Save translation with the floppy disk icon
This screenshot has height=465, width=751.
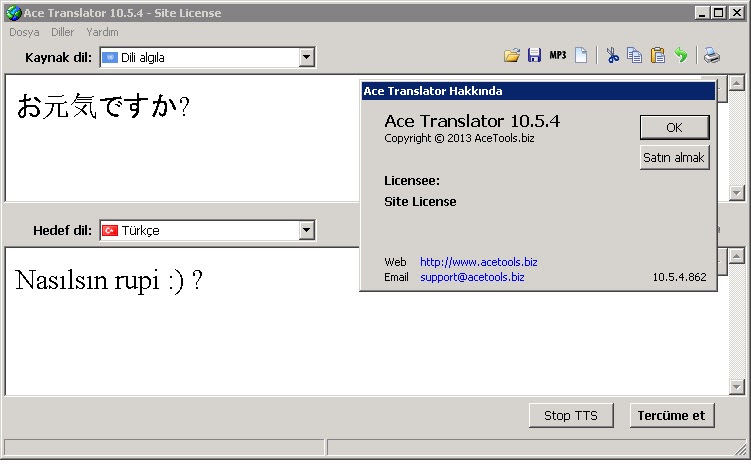coord(534,56)
